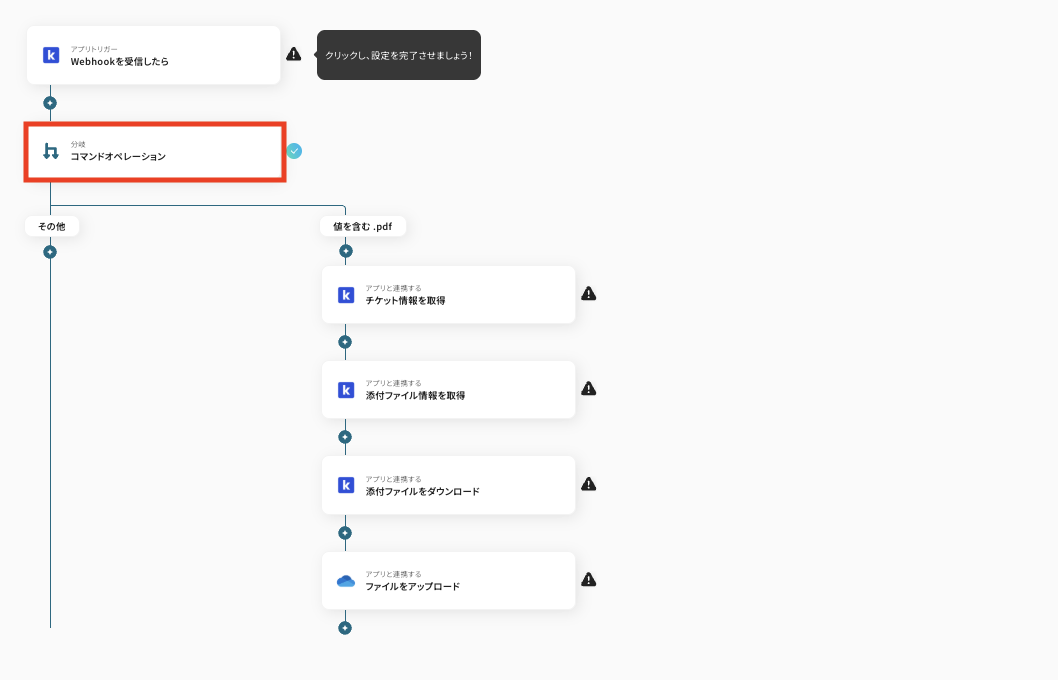The width and height of the screenshot is (1058, 680).
Task: Click the warning icon beside チケット情報を取得
Action: [588, 293]
